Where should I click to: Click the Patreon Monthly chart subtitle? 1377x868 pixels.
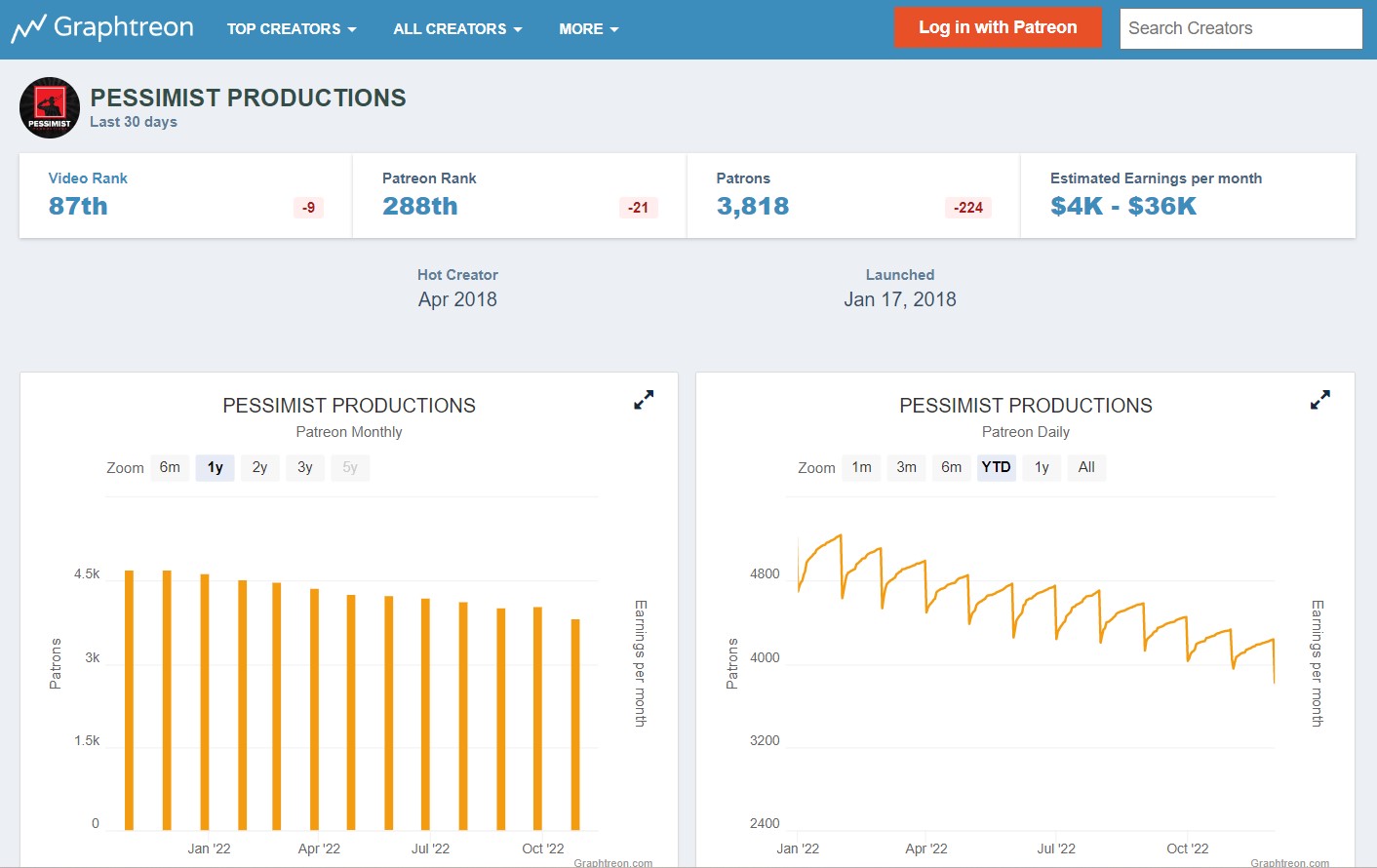pyautogui.click(x=349, y=432)
